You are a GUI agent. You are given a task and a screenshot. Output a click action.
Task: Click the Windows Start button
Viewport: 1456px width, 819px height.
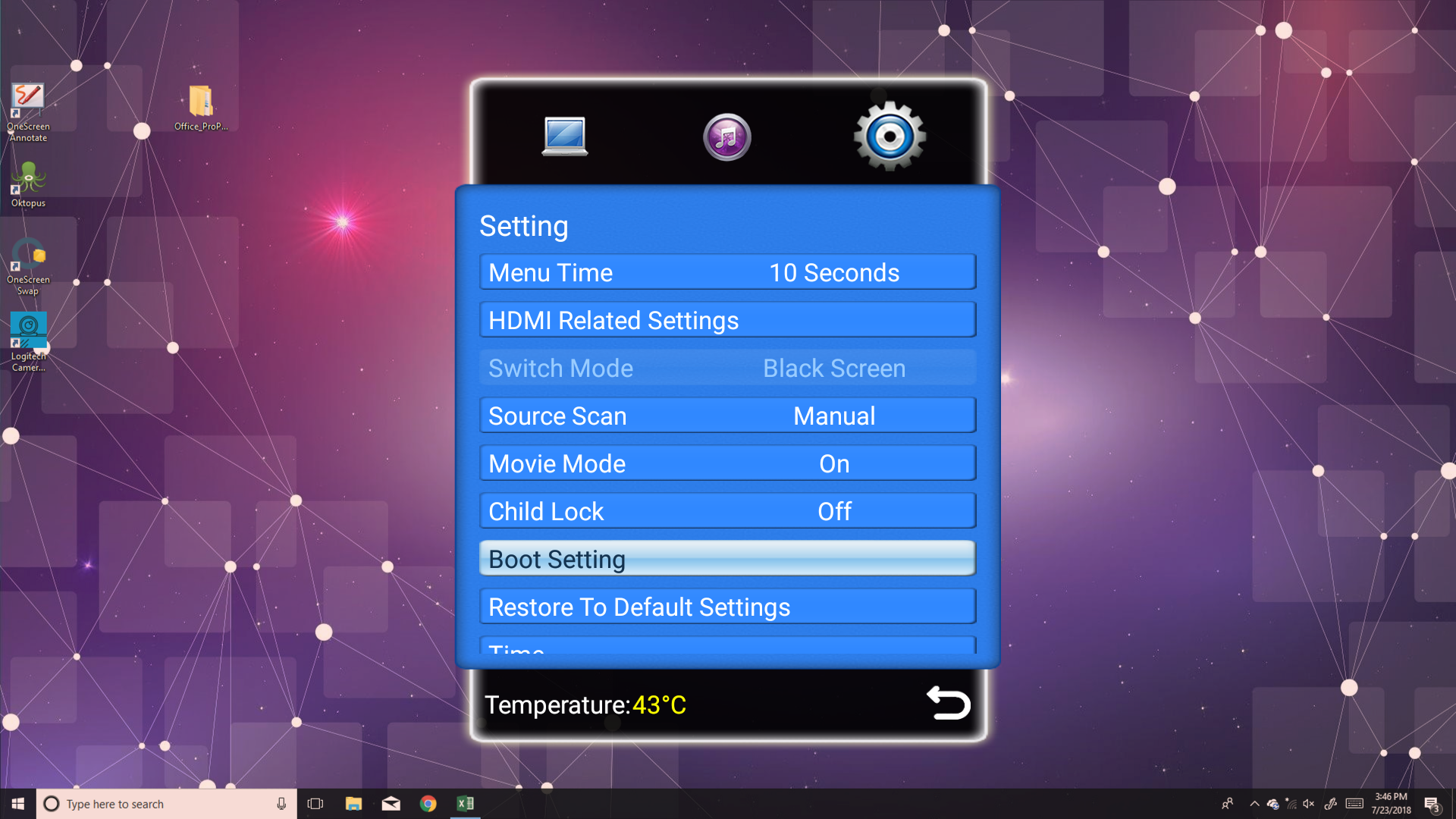18,804
